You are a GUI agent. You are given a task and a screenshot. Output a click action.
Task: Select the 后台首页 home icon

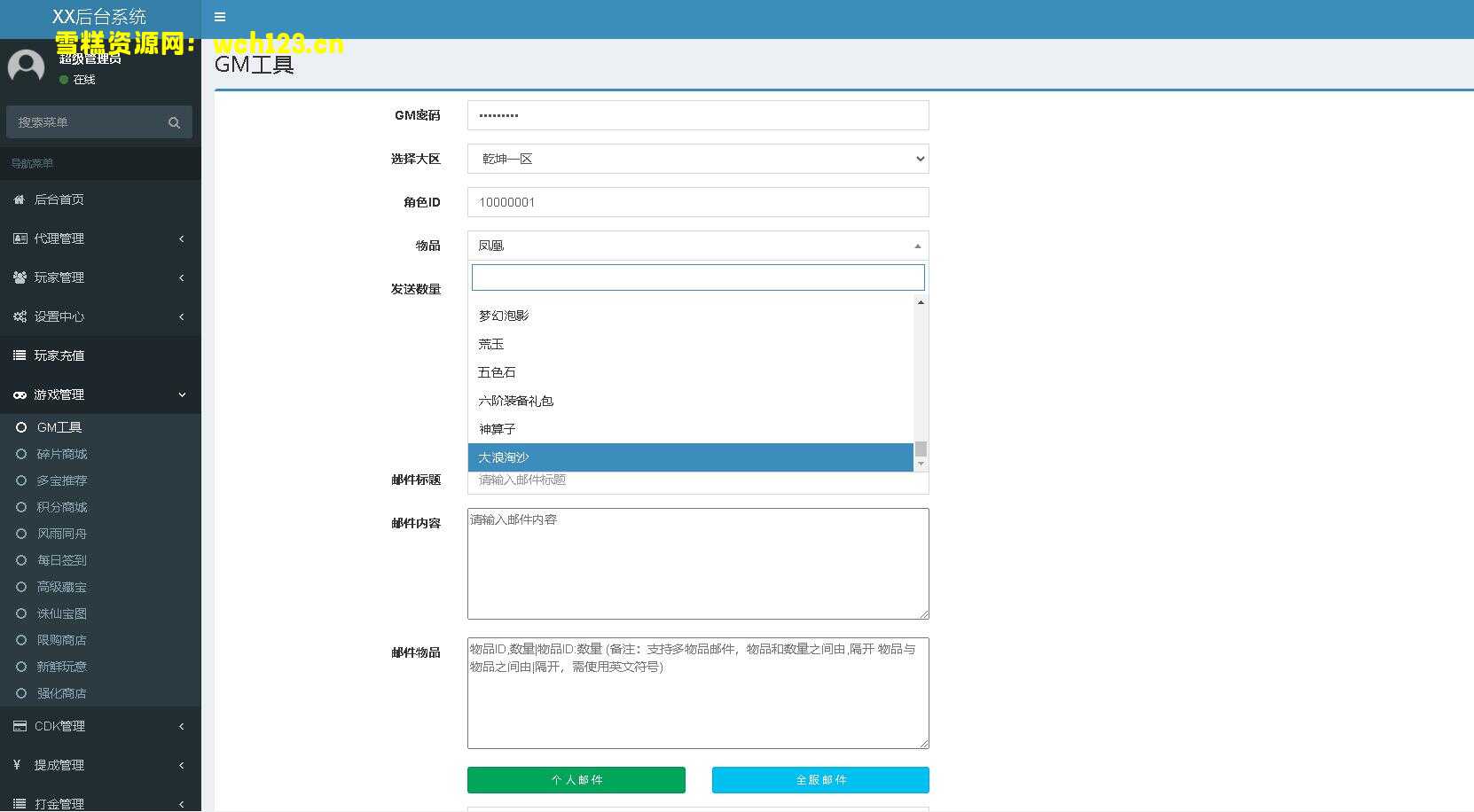(x=20, y=199)
